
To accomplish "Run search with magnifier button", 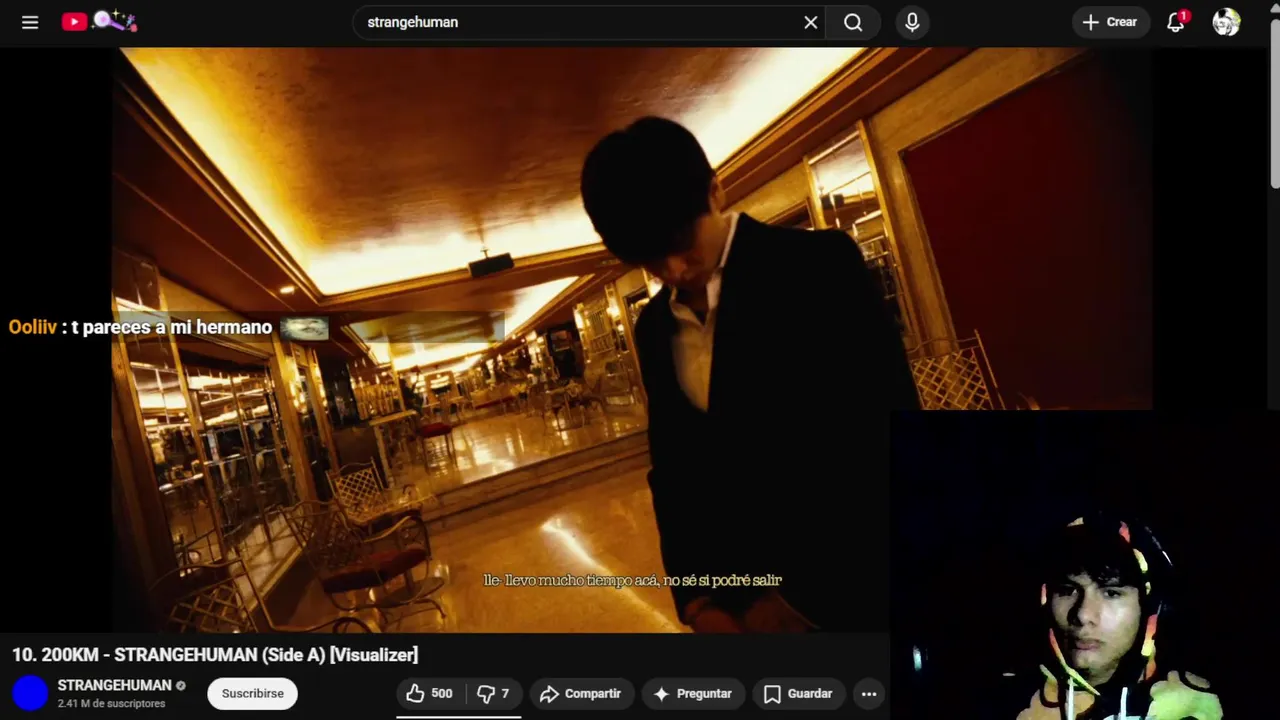I will click(x=853, y=22).
